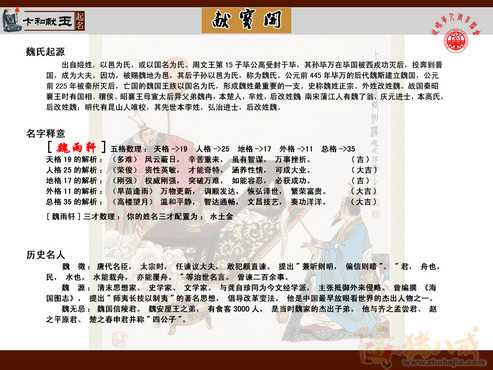Screen dimensions: 493x370
Task: Select the 魏氏起源 heading
Action: 45,52
